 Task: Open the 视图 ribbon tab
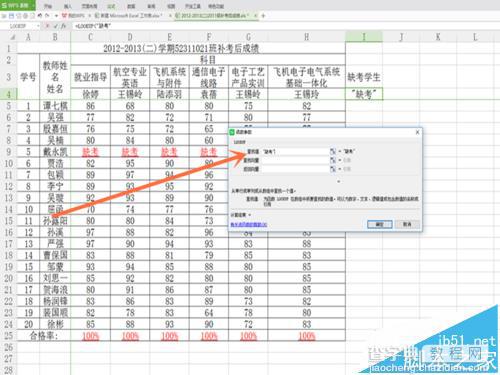pyautogui.click(x=171, y=6)
